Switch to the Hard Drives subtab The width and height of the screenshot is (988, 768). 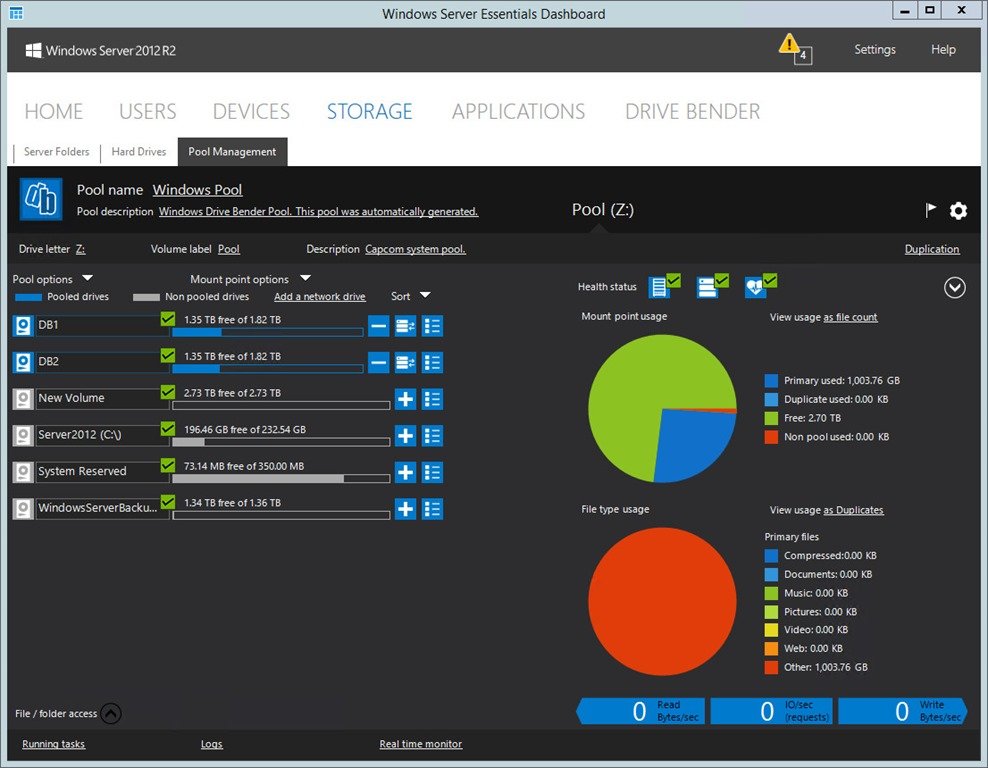[x=139, y=151]
